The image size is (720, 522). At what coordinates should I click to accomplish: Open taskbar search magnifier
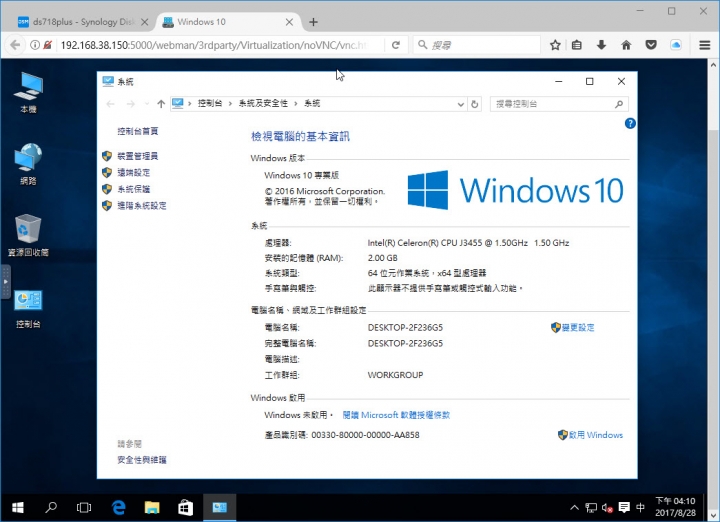point(51,507)
